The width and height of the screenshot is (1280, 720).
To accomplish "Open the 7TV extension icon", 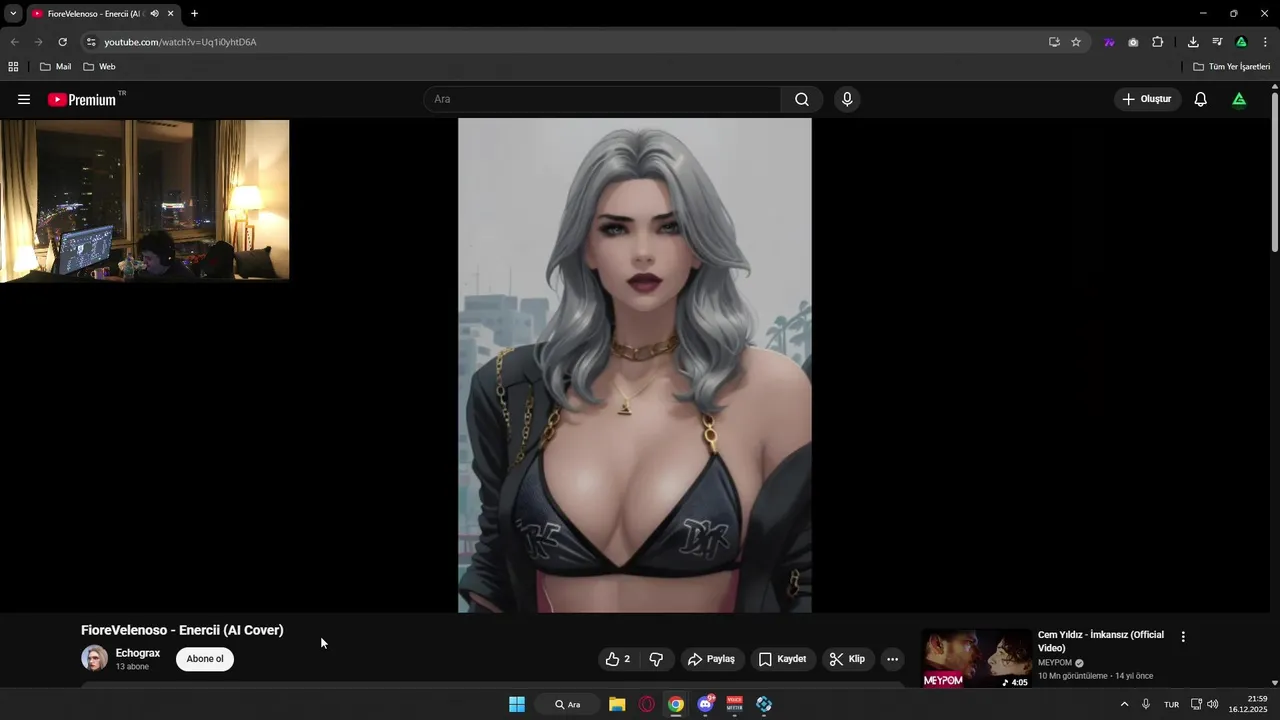I will [1109, 42].
